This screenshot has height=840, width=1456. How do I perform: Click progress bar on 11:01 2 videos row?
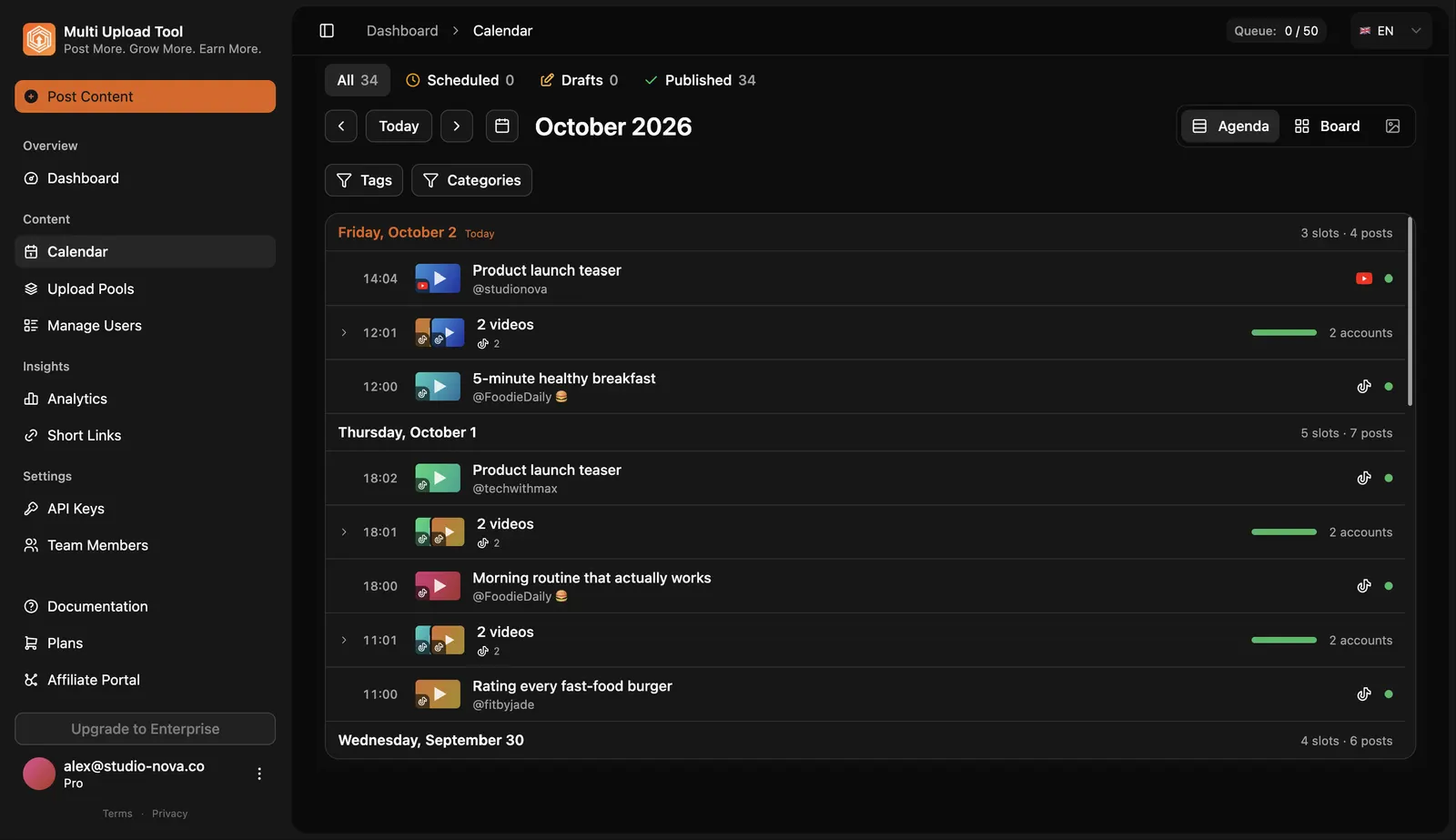coord(1284,641)
